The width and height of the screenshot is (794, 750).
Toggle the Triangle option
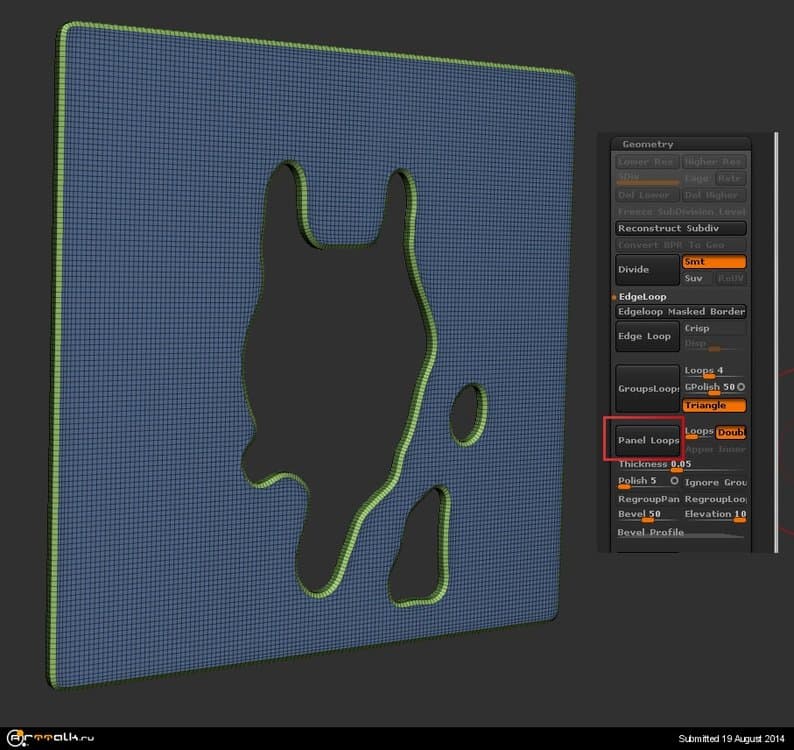click(714, 406)
